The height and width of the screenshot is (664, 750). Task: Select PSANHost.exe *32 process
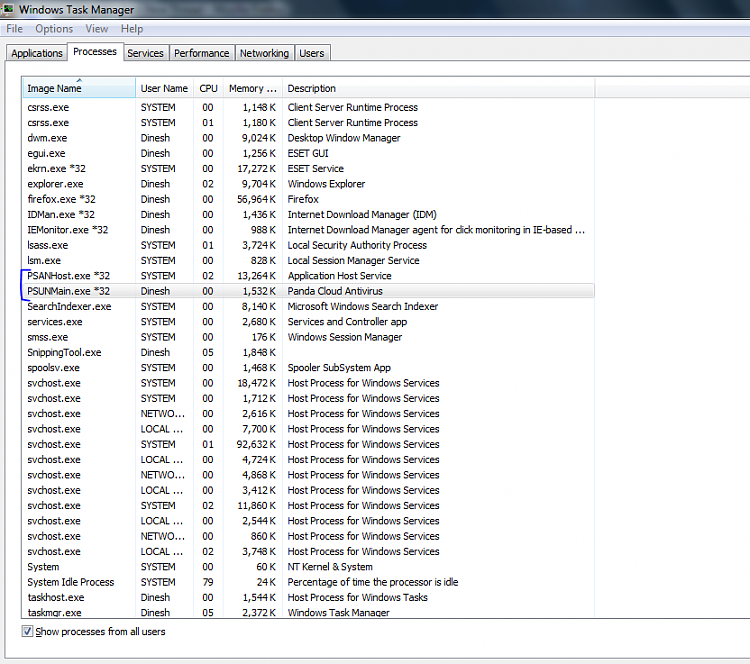[x=309, y=276]
